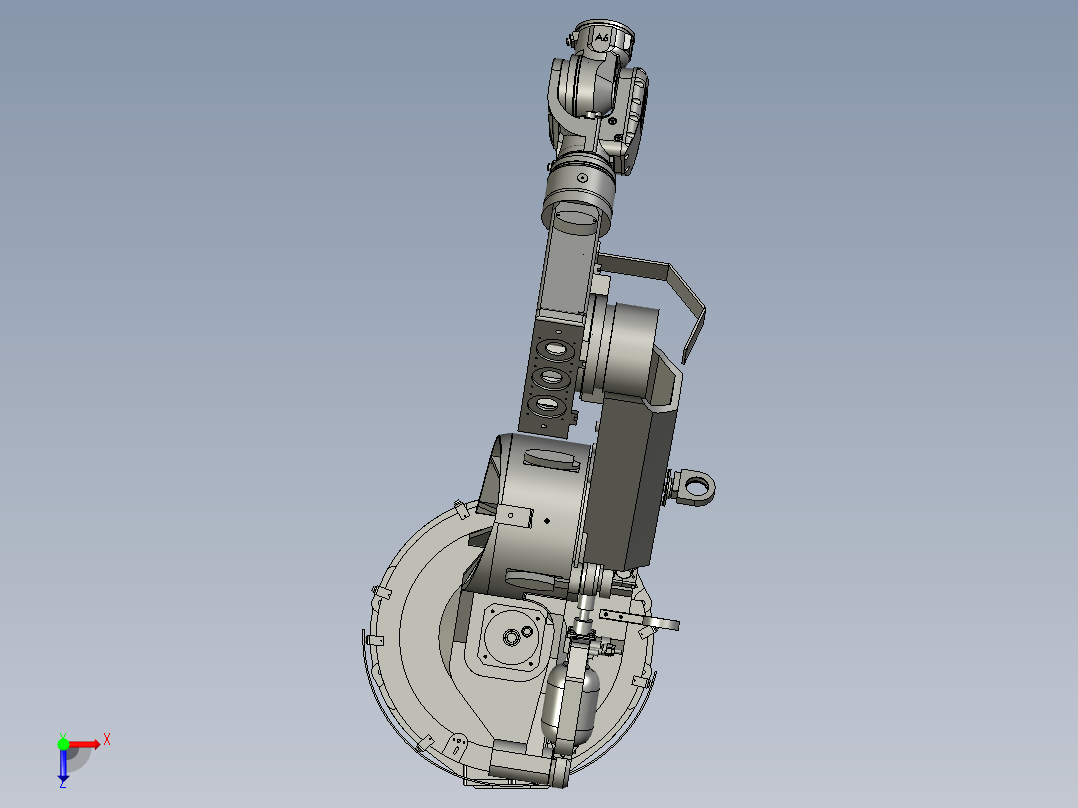Select the lifting eye ring on the robot arm
Viewport: 1078px width, 808px height.
(x=697, y=488)
